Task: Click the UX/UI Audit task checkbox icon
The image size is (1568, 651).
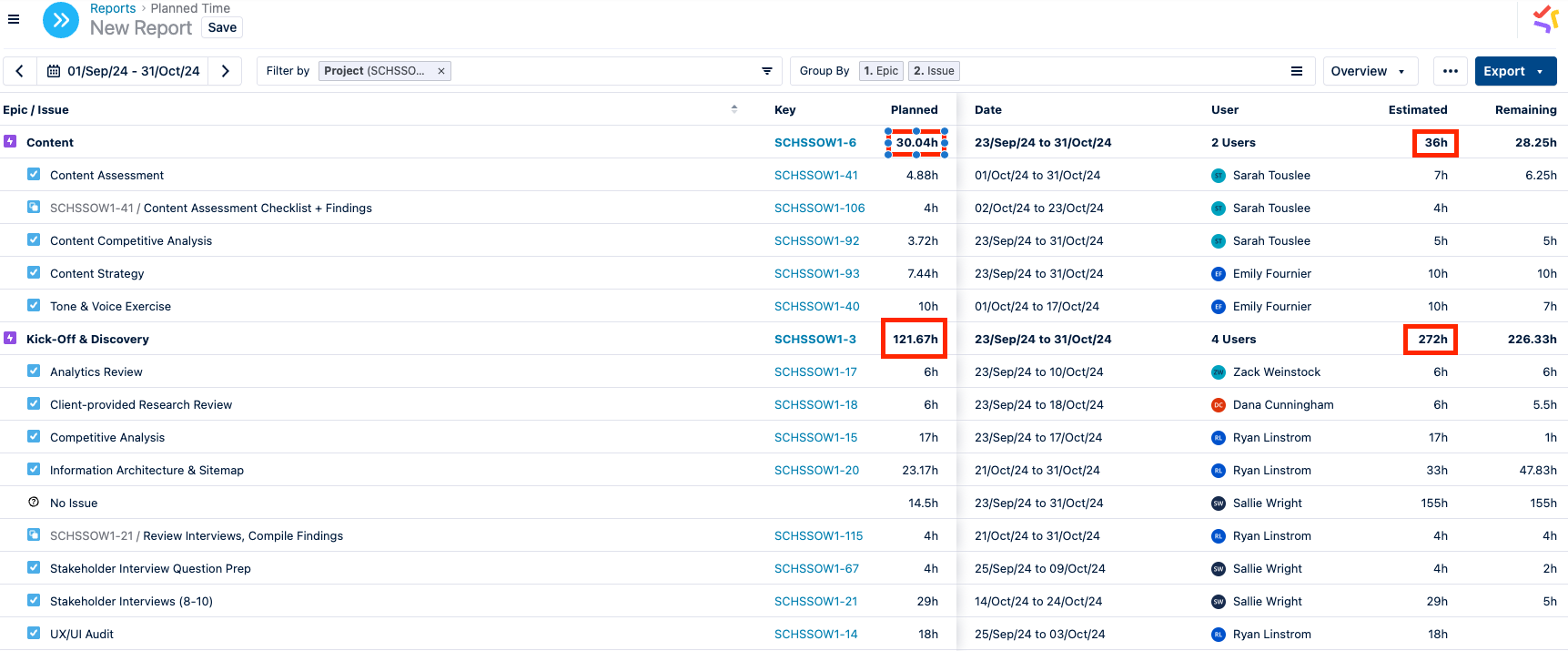Action: pos(34,634)
